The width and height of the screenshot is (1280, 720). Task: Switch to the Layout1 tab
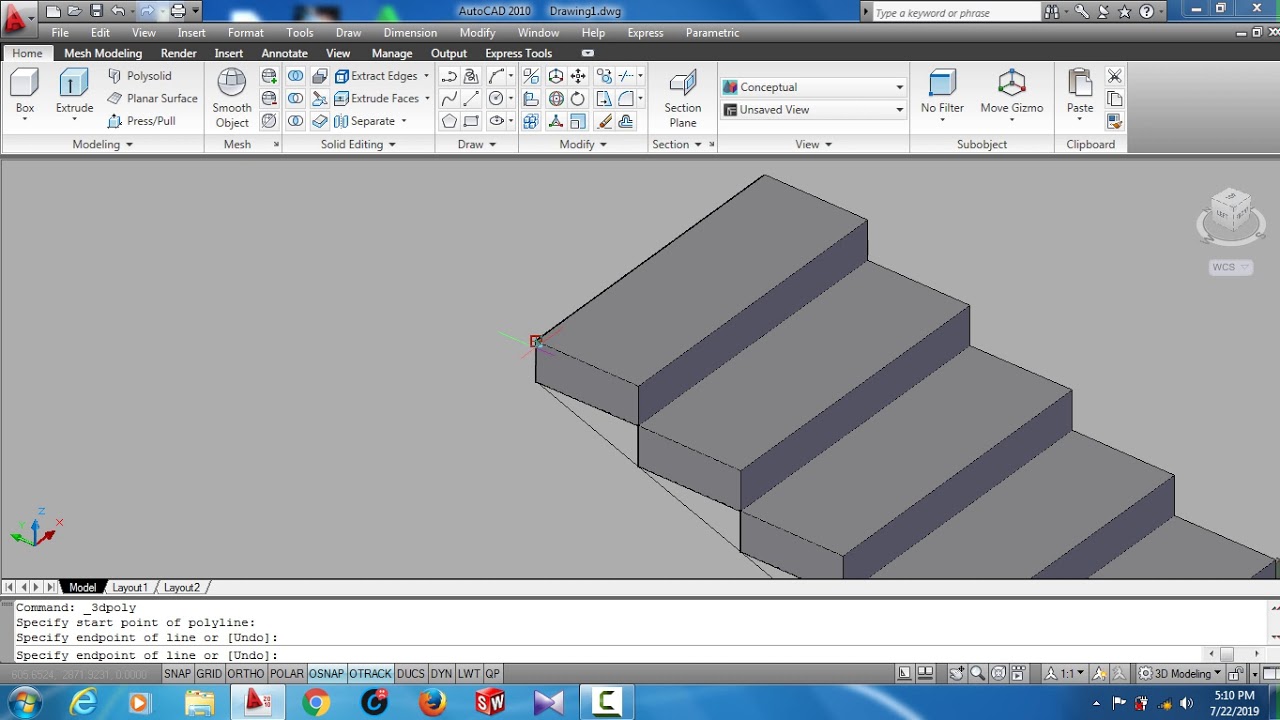130,588
